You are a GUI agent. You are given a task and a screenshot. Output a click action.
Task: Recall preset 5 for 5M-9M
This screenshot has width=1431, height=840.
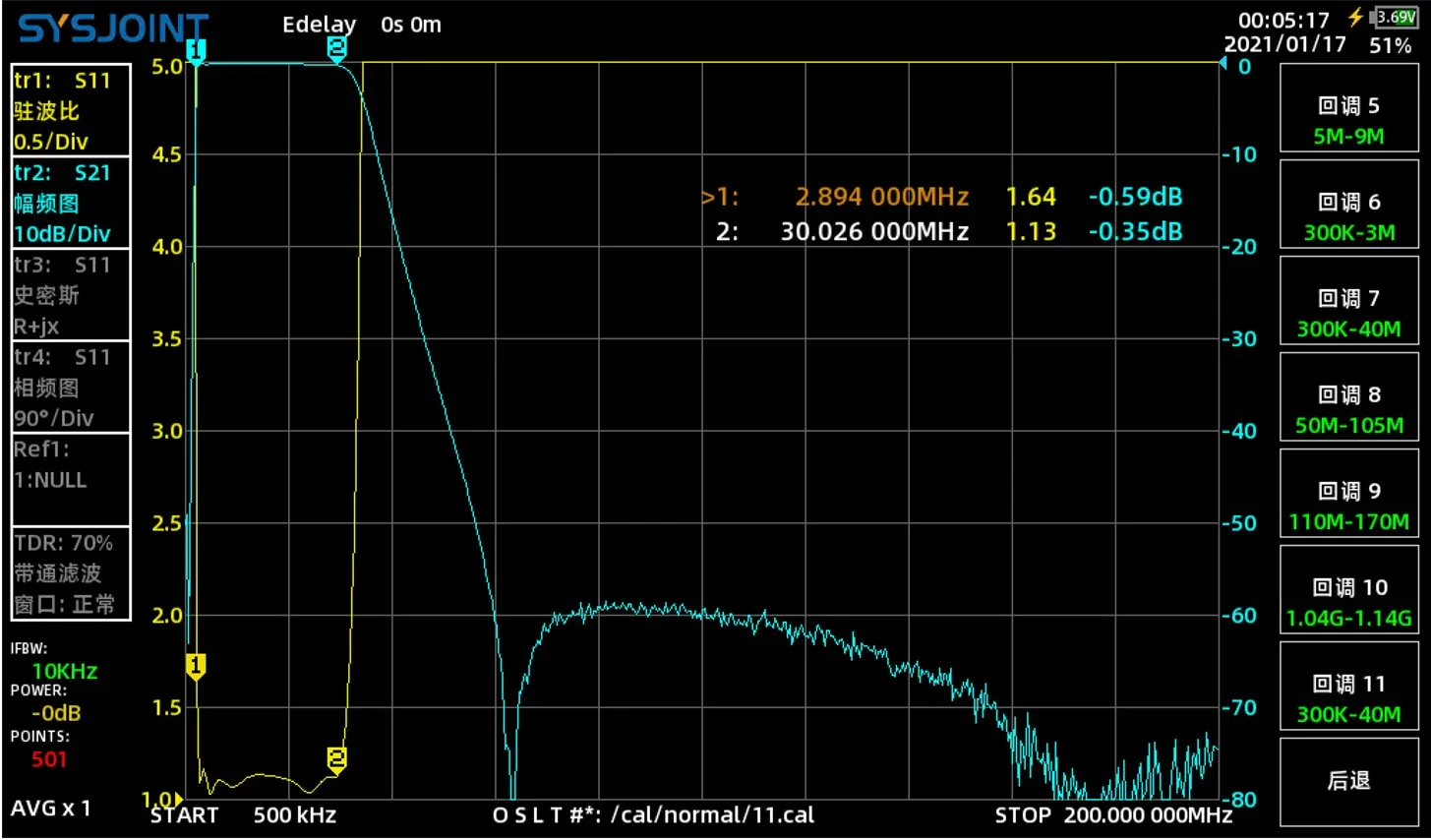pyautogui.click(x=1348, y=109)
